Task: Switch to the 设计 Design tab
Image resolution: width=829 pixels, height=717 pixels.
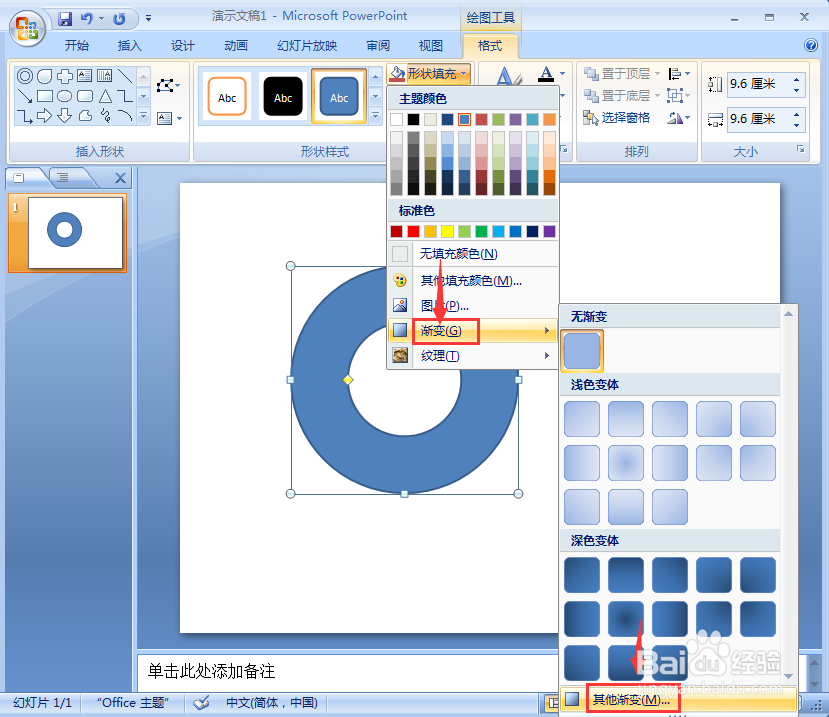Action: pos(182,45)
